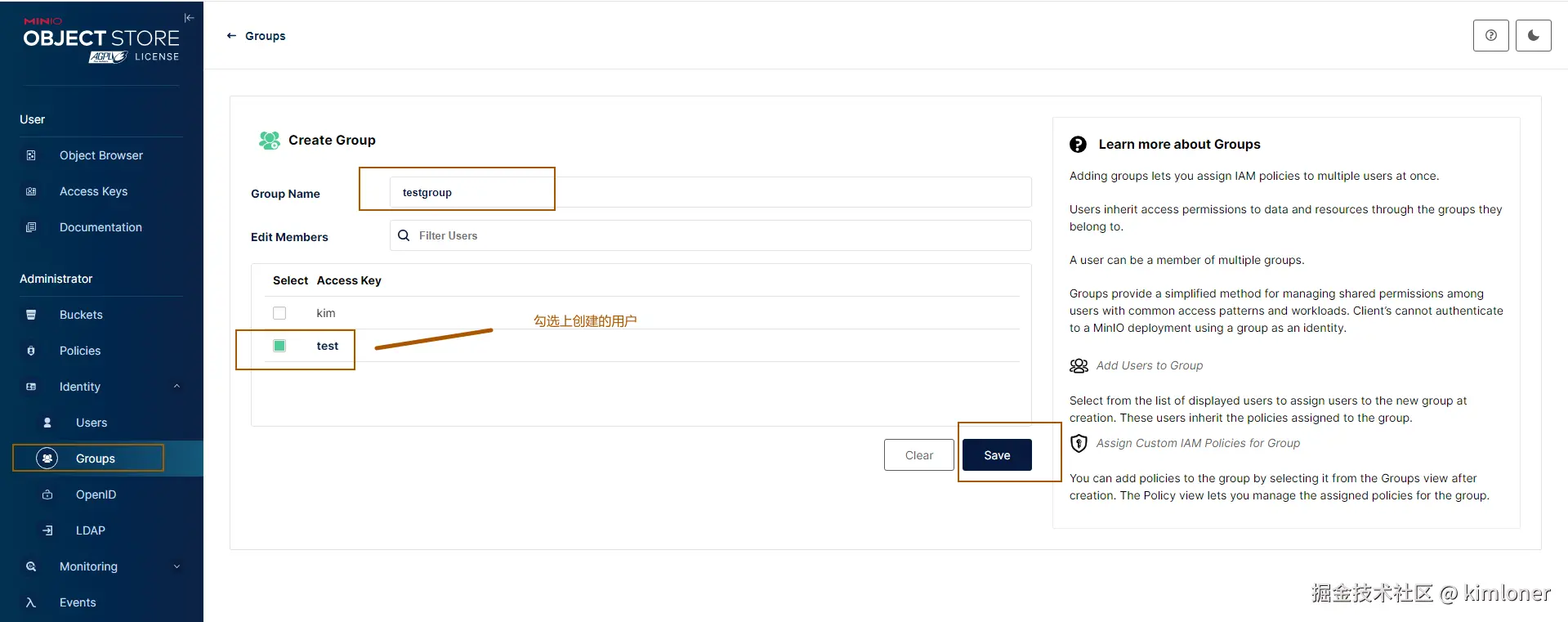Viewport: 1568px width, 622px height.
Task: Click the Assign Custom IAM Policies icon
Action: pyautogui.click(x=1079, y=443)
